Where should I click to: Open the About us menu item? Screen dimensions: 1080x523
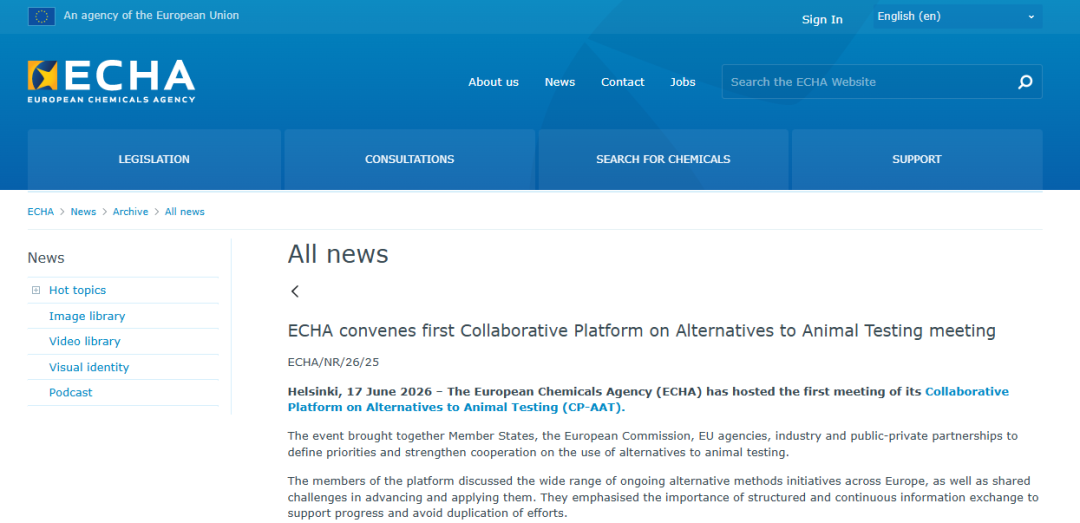pyautogui.click(x=493, y=82)
